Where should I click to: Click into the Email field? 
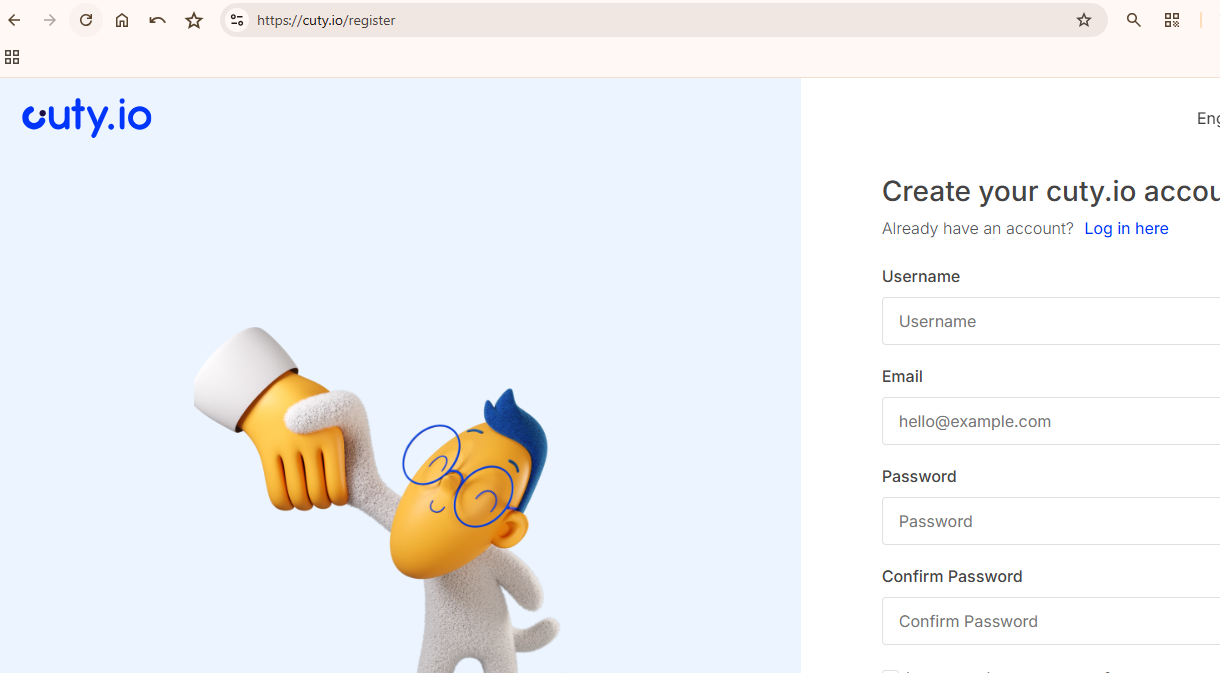[1051, 421]
